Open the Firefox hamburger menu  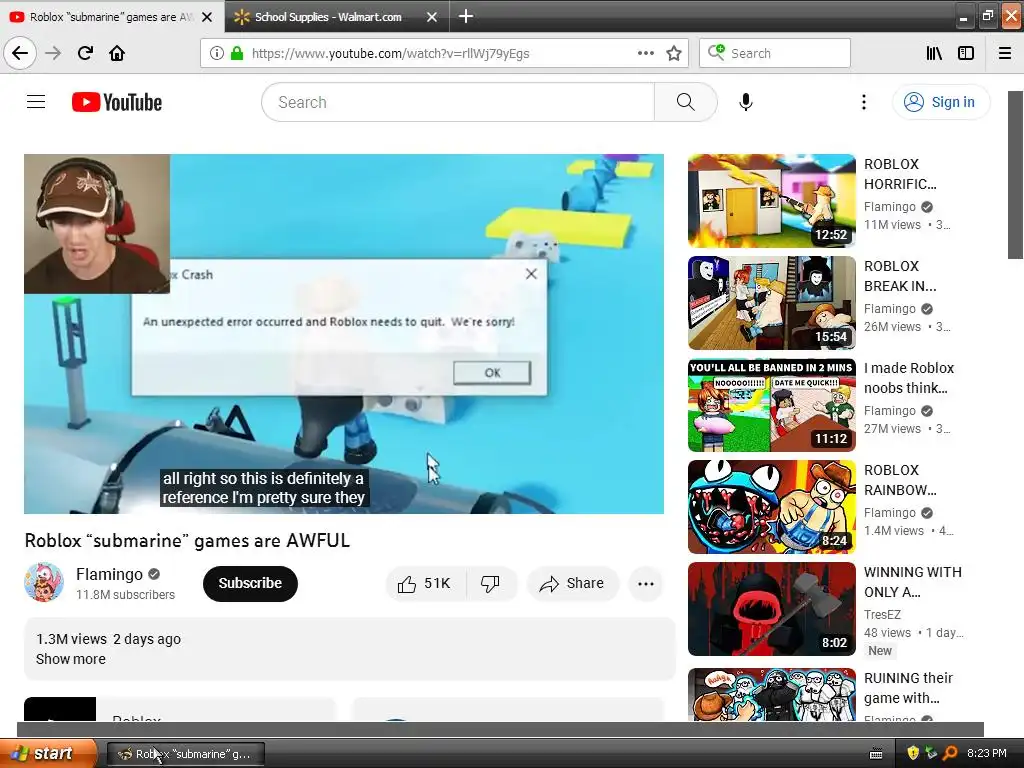tap(1005, 53)
